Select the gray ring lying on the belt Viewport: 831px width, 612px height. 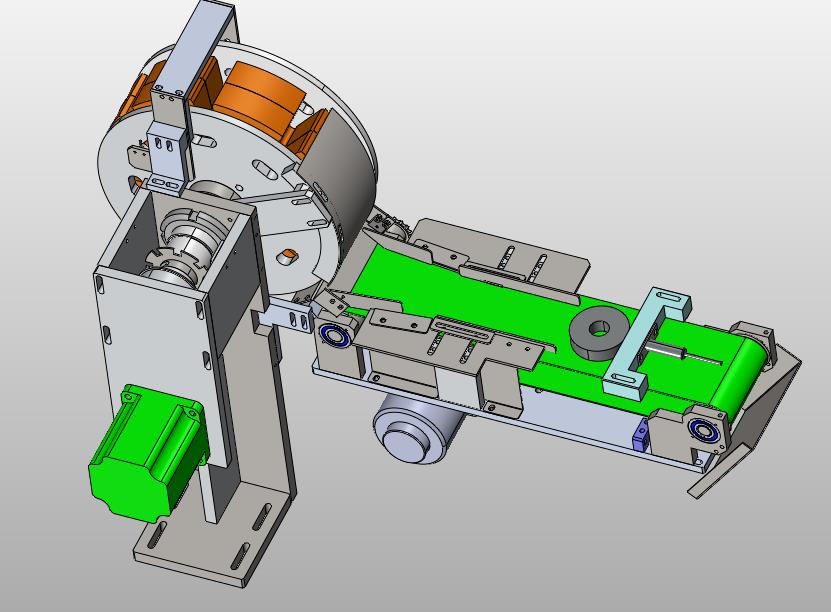pyautogui.click(x=600, y=333)
